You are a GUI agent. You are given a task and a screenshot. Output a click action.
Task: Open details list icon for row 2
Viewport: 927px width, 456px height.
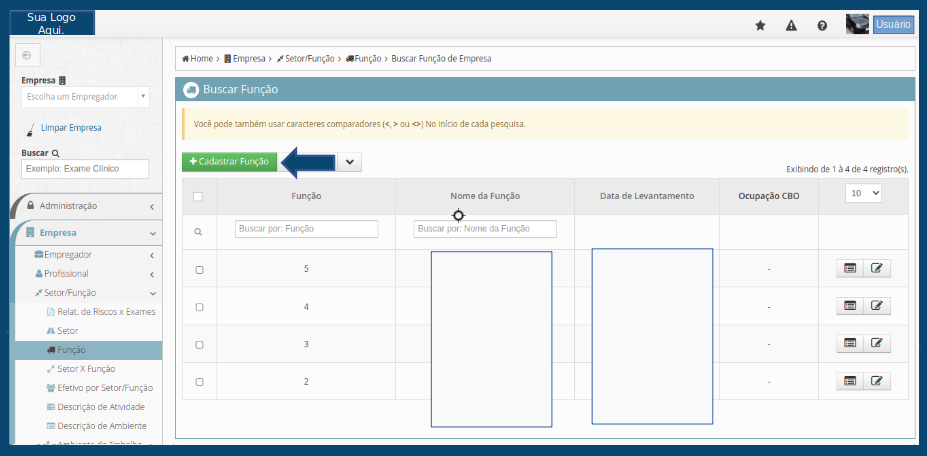point(850,381)
